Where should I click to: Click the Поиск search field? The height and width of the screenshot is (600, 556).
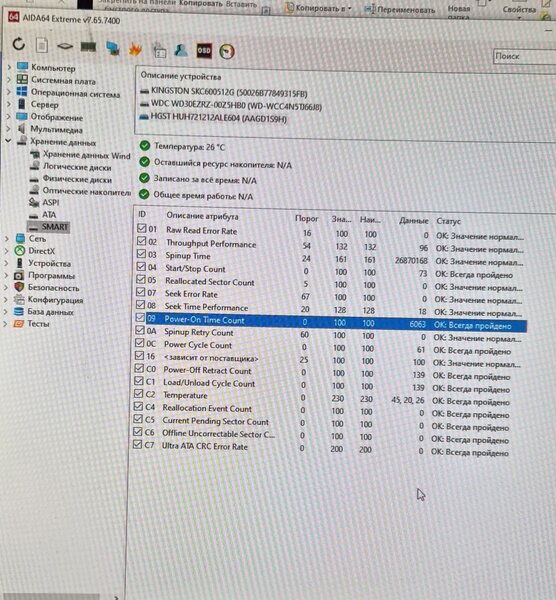coord(524,56)
